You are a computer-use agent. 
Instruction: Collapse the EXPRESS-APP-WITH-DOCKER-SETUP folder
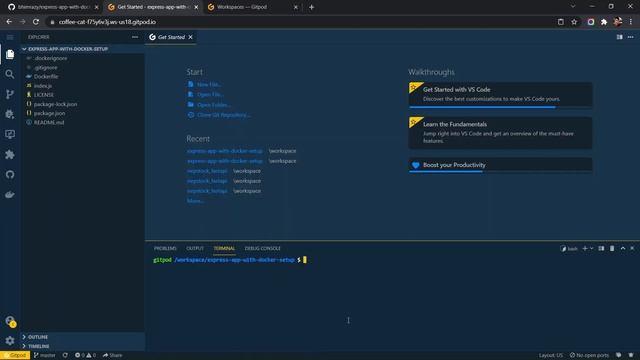(x=83, y=49)
